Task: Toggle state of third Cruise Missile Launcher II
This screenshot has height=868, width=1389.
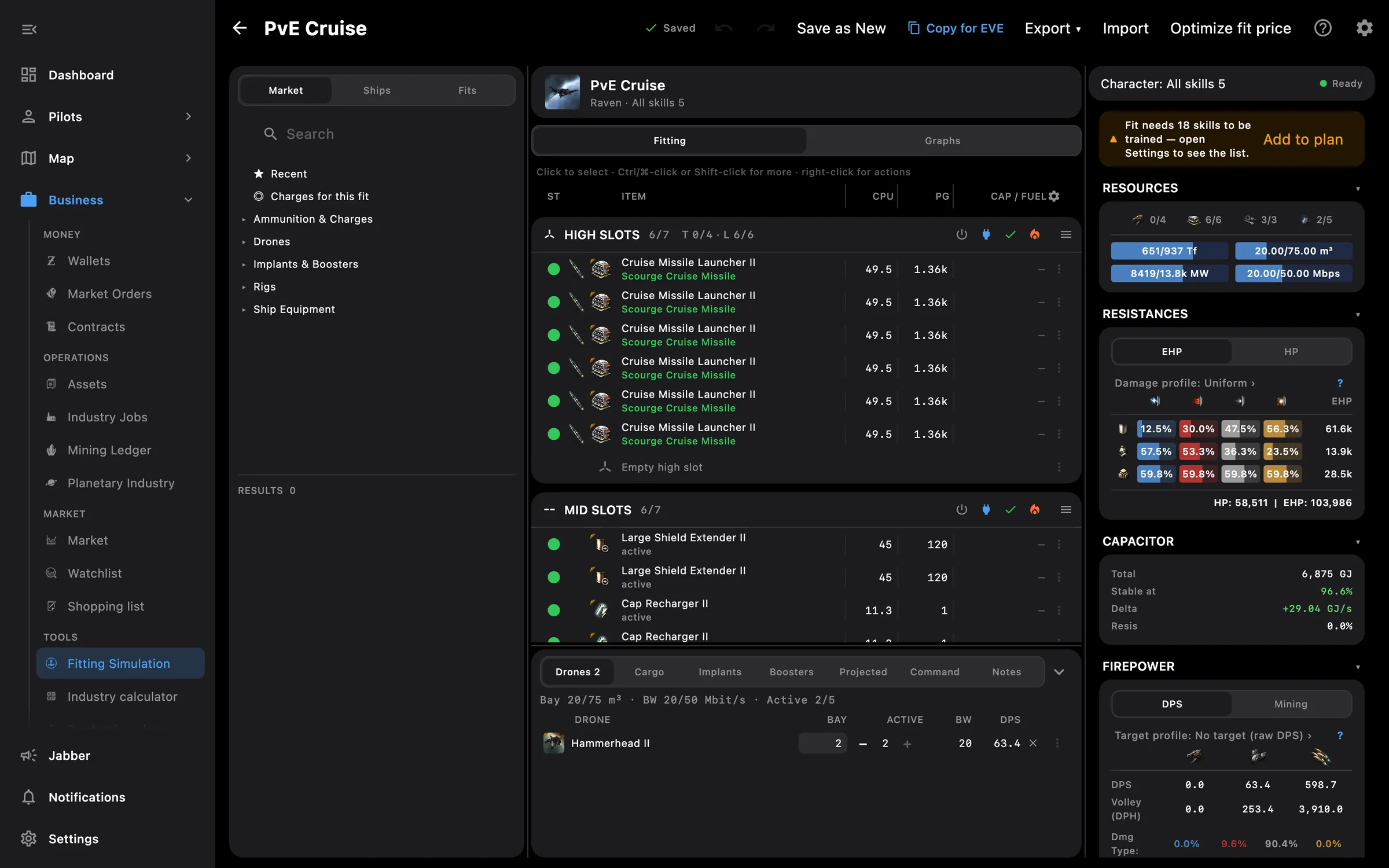Action: coord(554,335)
